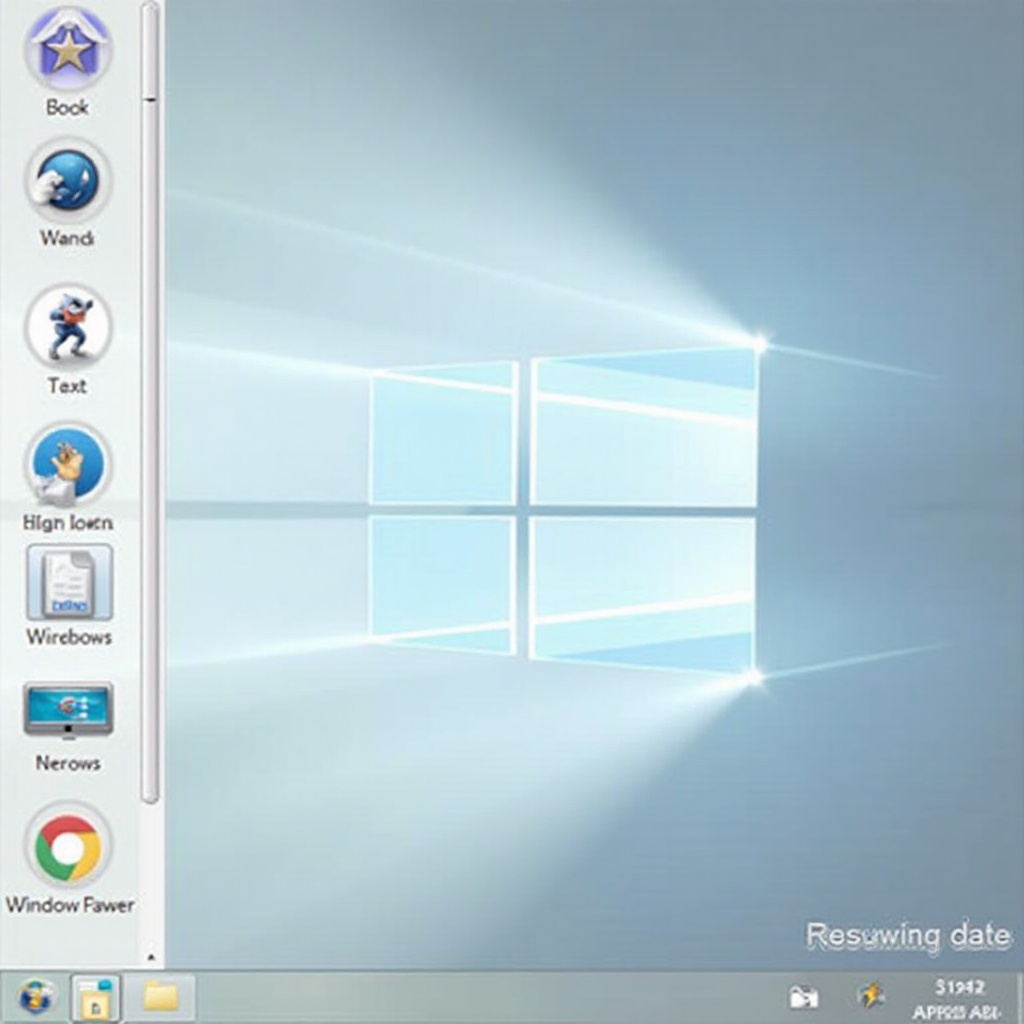Click the 'Window Fawer' label
The height and width of the screenshot is (1024, 1024).
coord(70,905)
